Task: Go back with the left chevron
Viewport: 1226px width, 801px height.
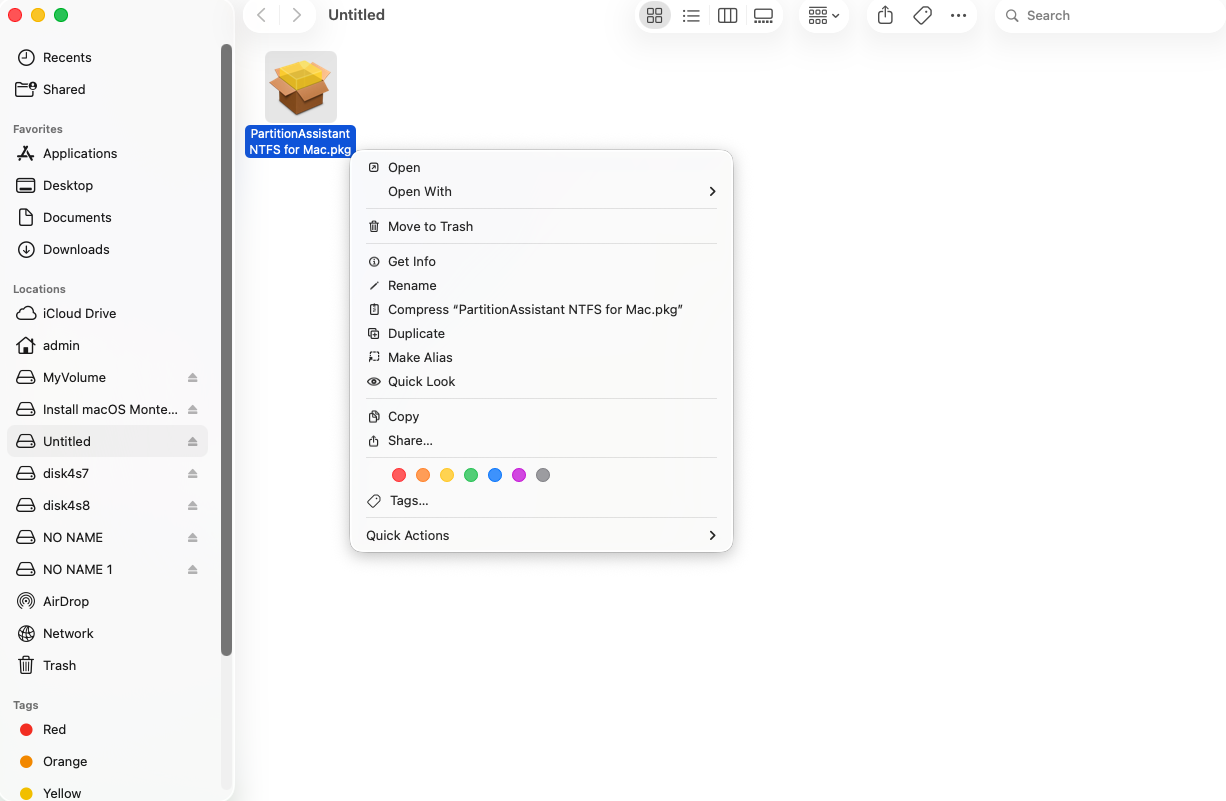Action: 262,15
